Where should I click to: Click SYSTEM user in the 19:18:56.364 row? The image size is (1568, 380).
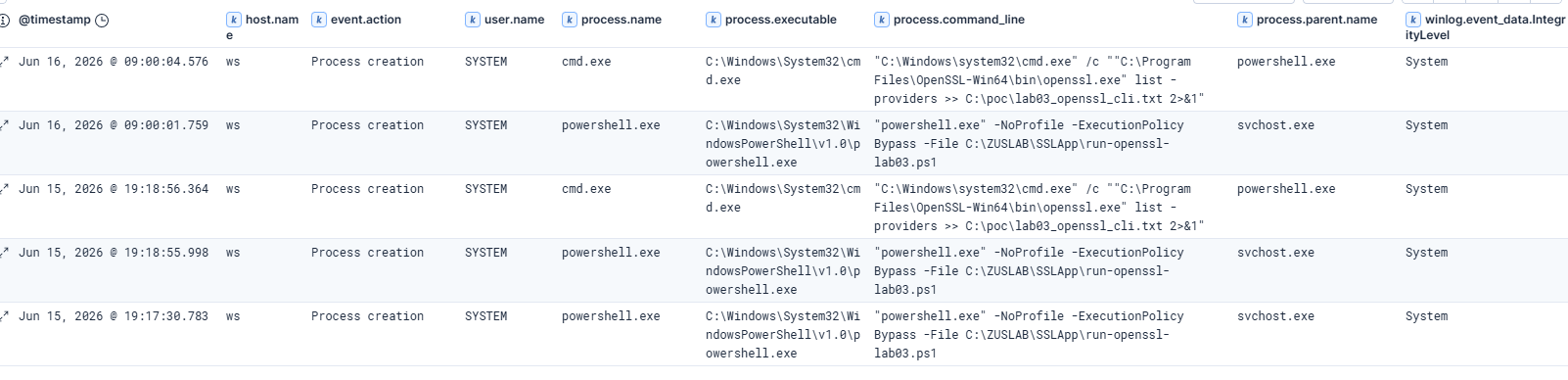coord(485,189)
